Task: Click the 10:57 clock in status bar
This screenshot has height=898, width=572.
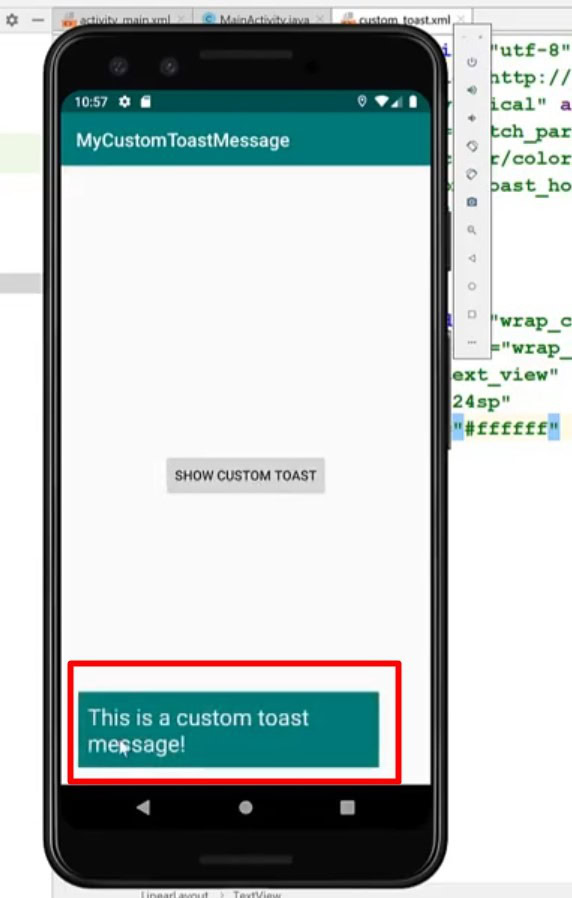Action: pyautogui.click(x=91, y=102)
